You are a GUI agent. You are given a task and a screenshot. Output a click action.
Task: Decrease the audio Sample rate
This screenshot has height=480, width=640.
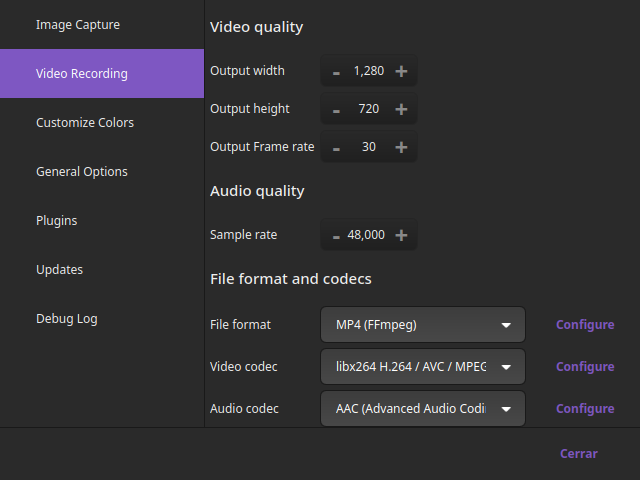point(336,236)
